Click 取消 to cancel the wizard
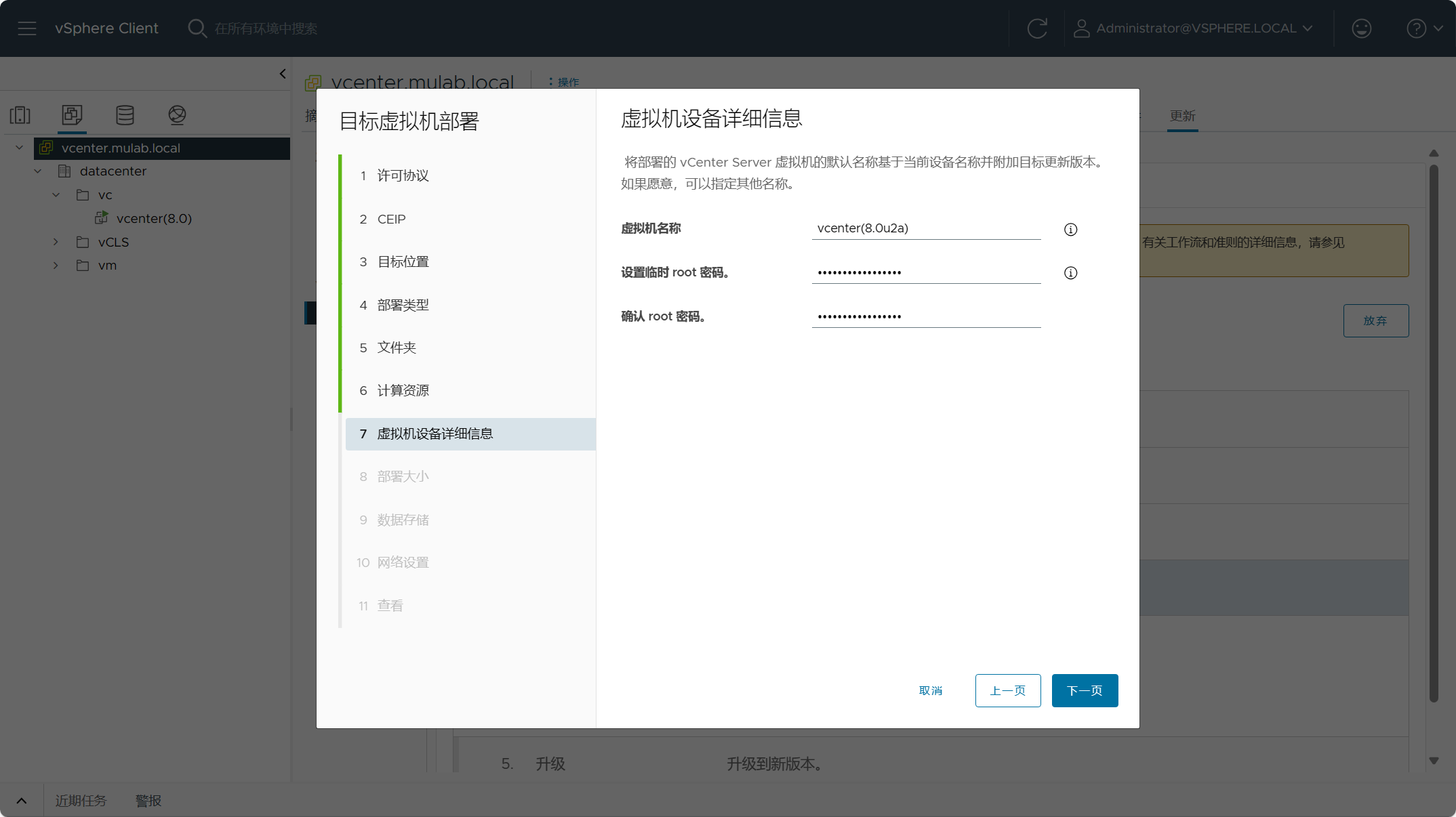Viewport: 1456px width, 817px height. pyautogui.click(x=931, y=690)
